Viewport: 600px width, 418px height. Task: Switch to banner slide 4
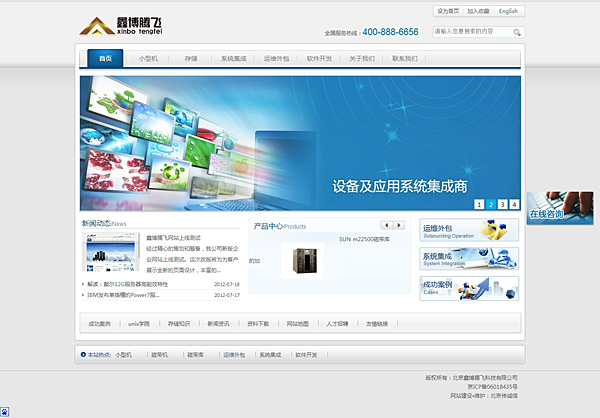pos(515,204)
